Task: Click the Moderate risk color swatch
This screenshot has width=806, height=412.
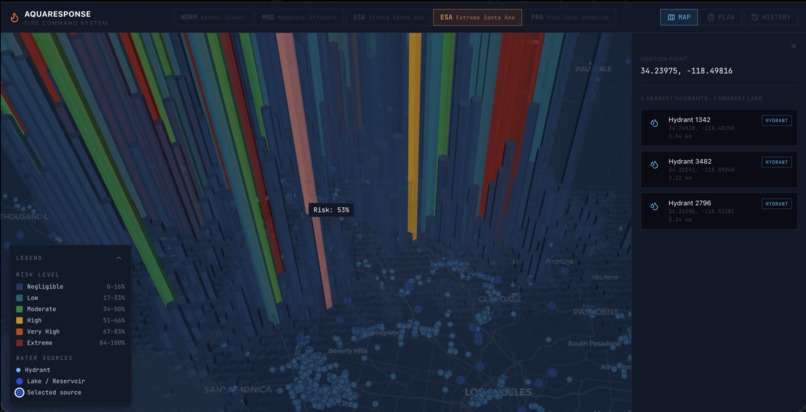Action: [20, 309]
